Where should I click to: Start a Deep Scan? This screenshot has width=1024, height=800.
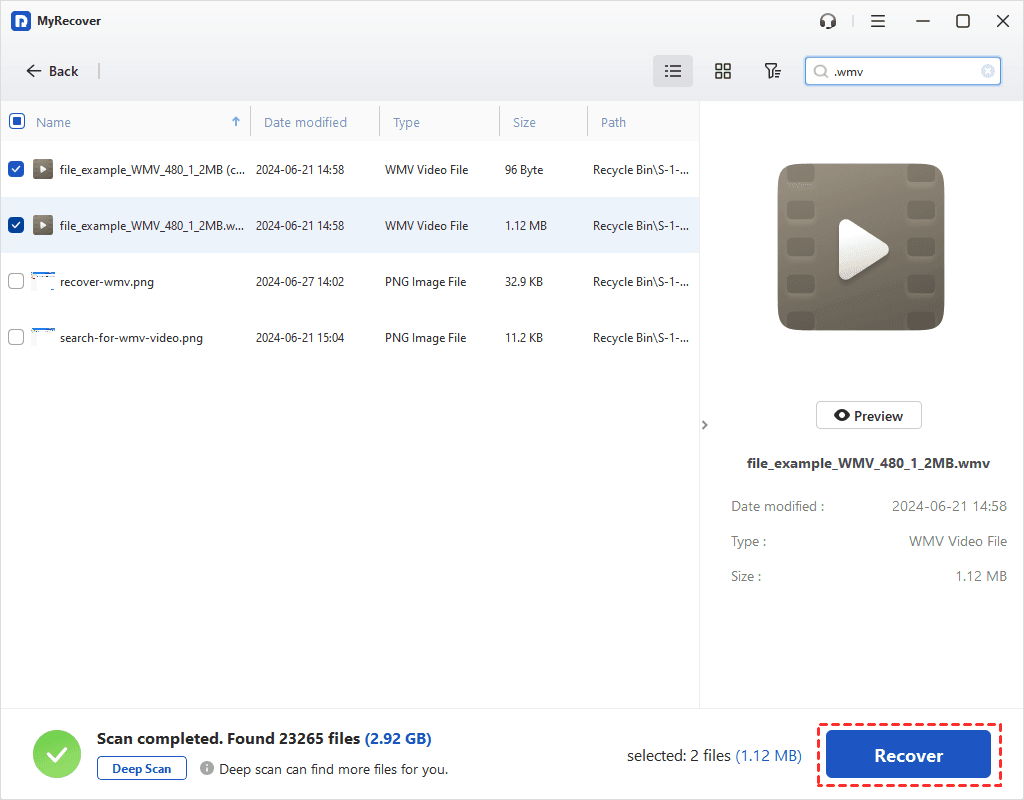point(141,768)
